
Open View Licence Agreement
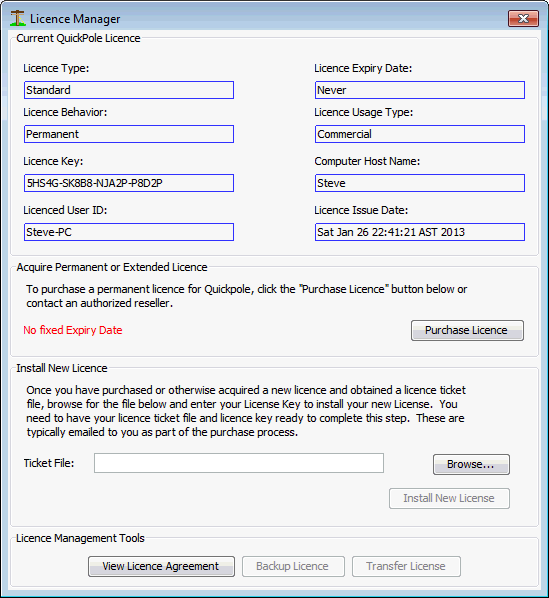pos(161,566)
